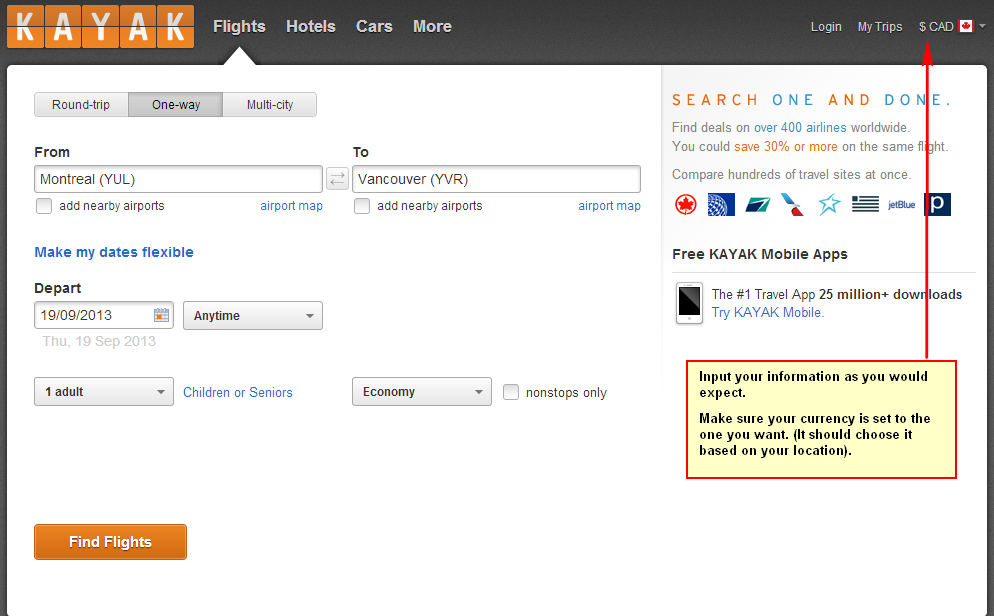Expand the $ CAD currency selector arrow
The width and height of the screenshot is (994, 616).
pos(982,26)
